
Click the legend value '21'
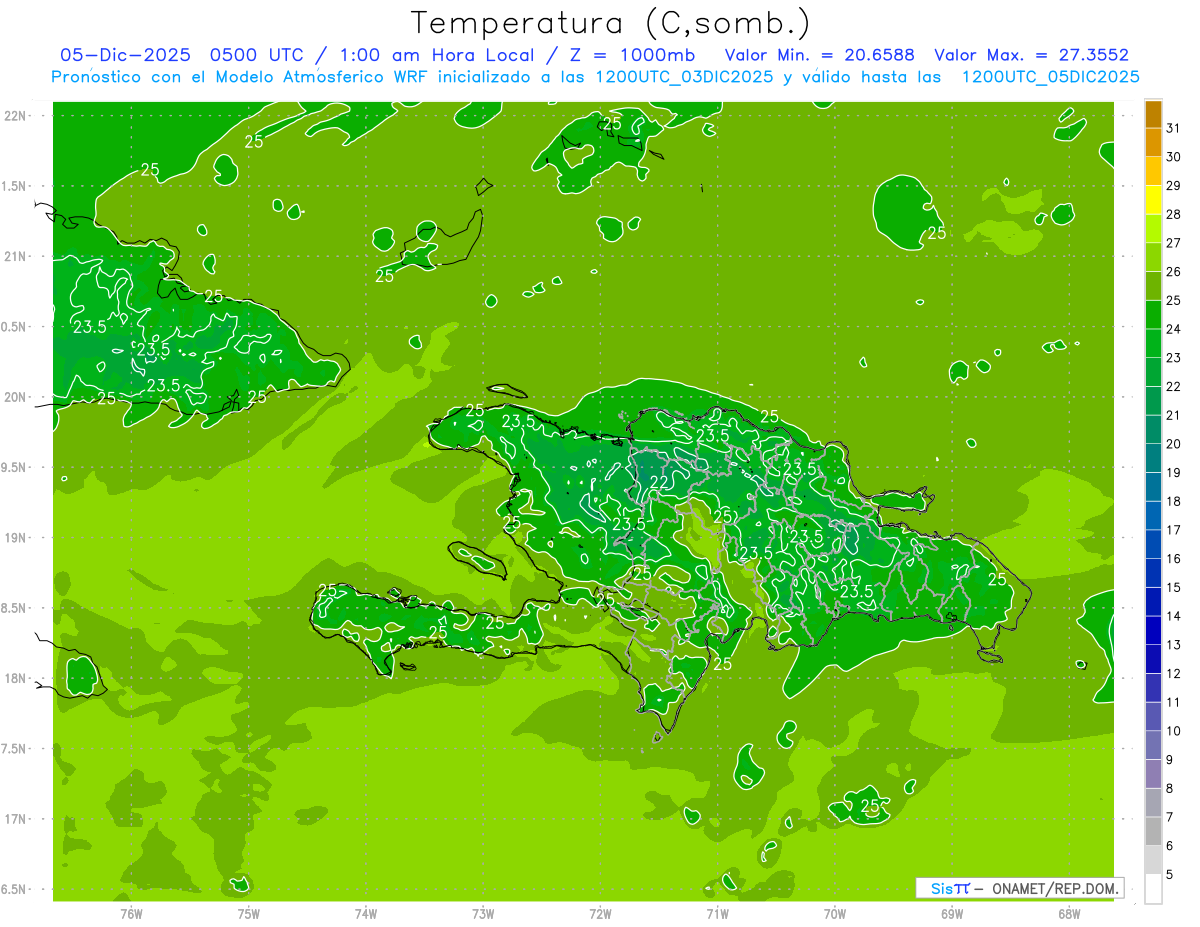point(1173,415)
